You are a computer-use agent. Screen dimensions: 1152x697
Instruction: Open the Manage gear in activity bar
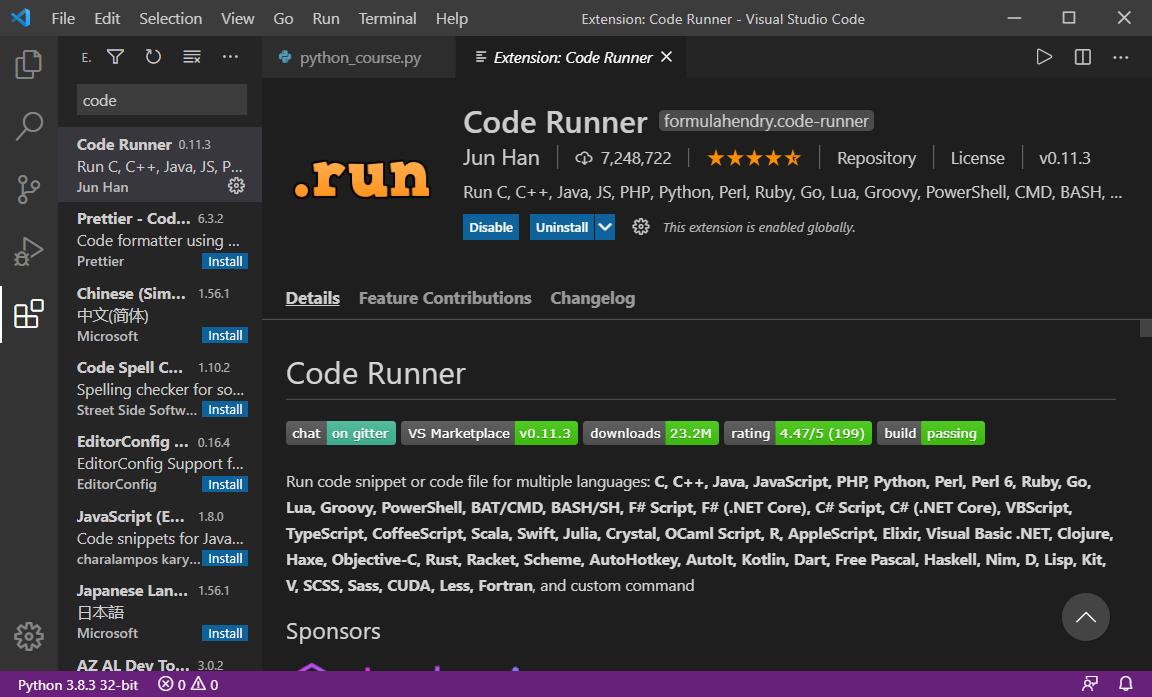point(29,636)
